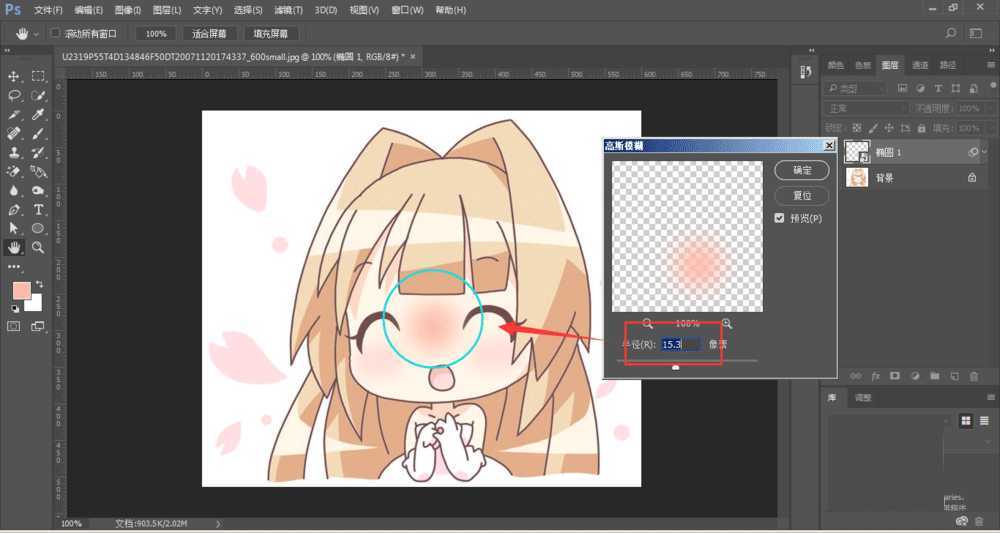Select the Rectangular Marquee tool
Screen dimensions: 1000x533
tap(39, 76)
